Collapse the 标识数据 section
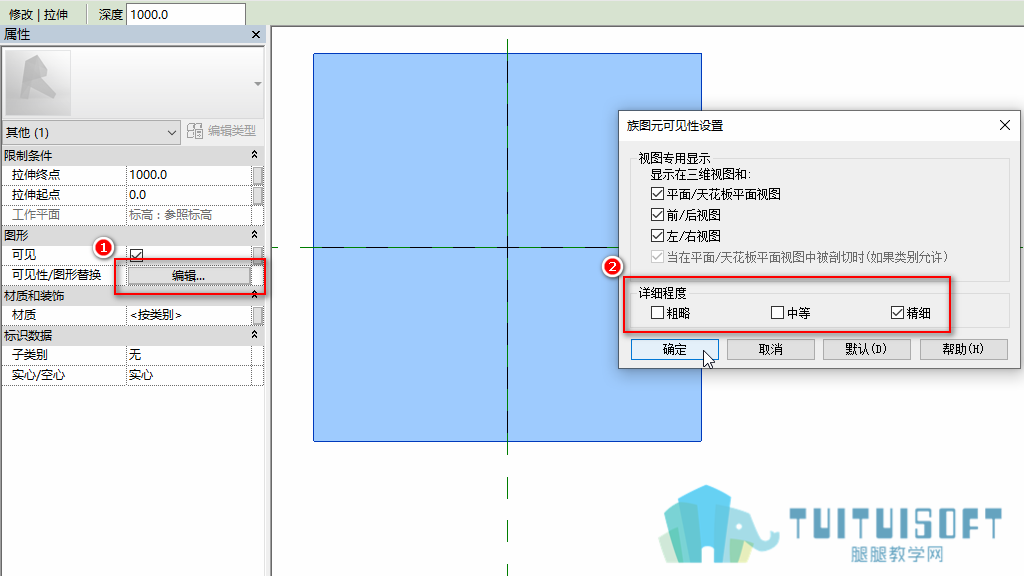Screen dimensions: 1024x576 [x=254, y=335]
